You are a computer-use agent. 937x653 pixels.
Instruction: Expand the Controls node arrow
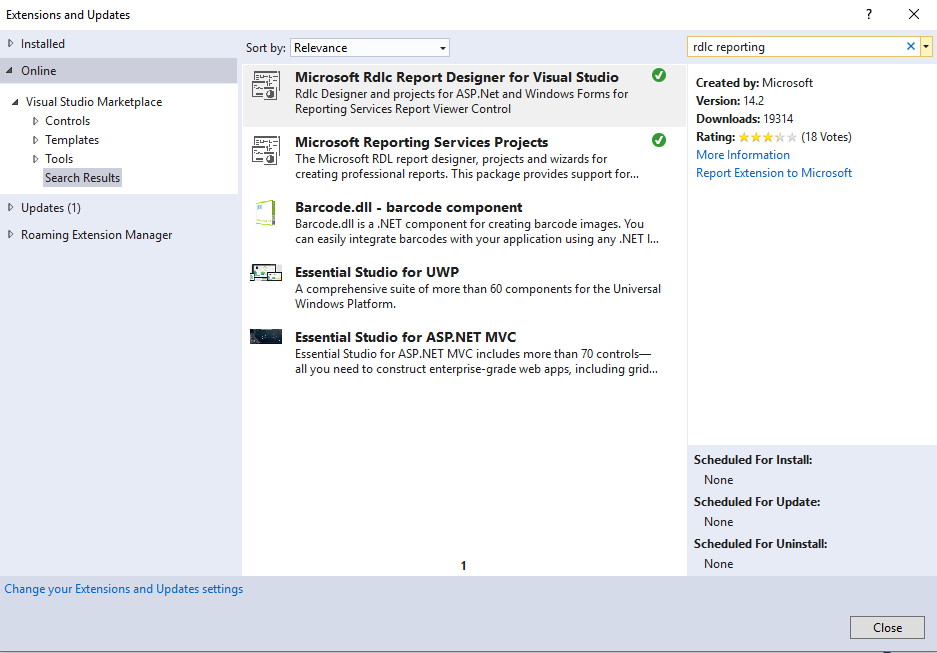[35, 121]
